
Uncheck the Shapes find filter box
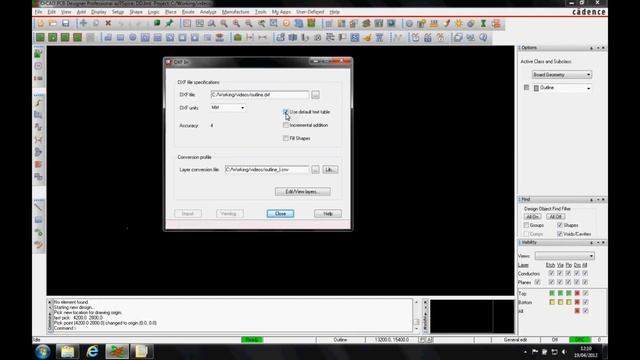click(560, 225)
